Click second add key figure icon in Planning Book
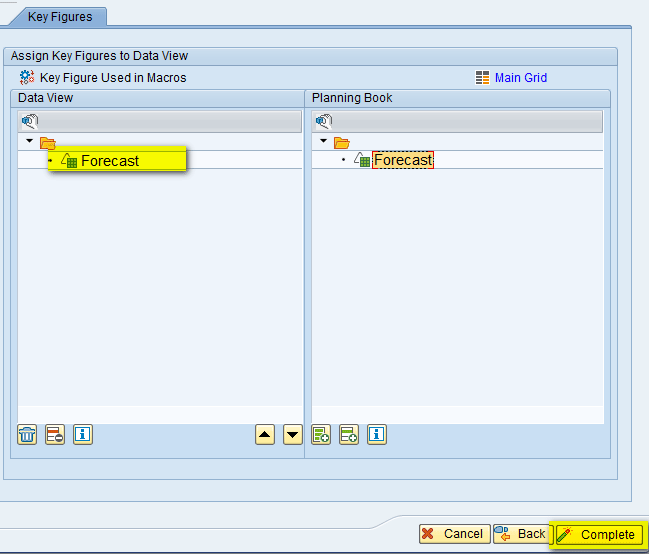Viewport: 649px width, 554px height. coord(349,435)
